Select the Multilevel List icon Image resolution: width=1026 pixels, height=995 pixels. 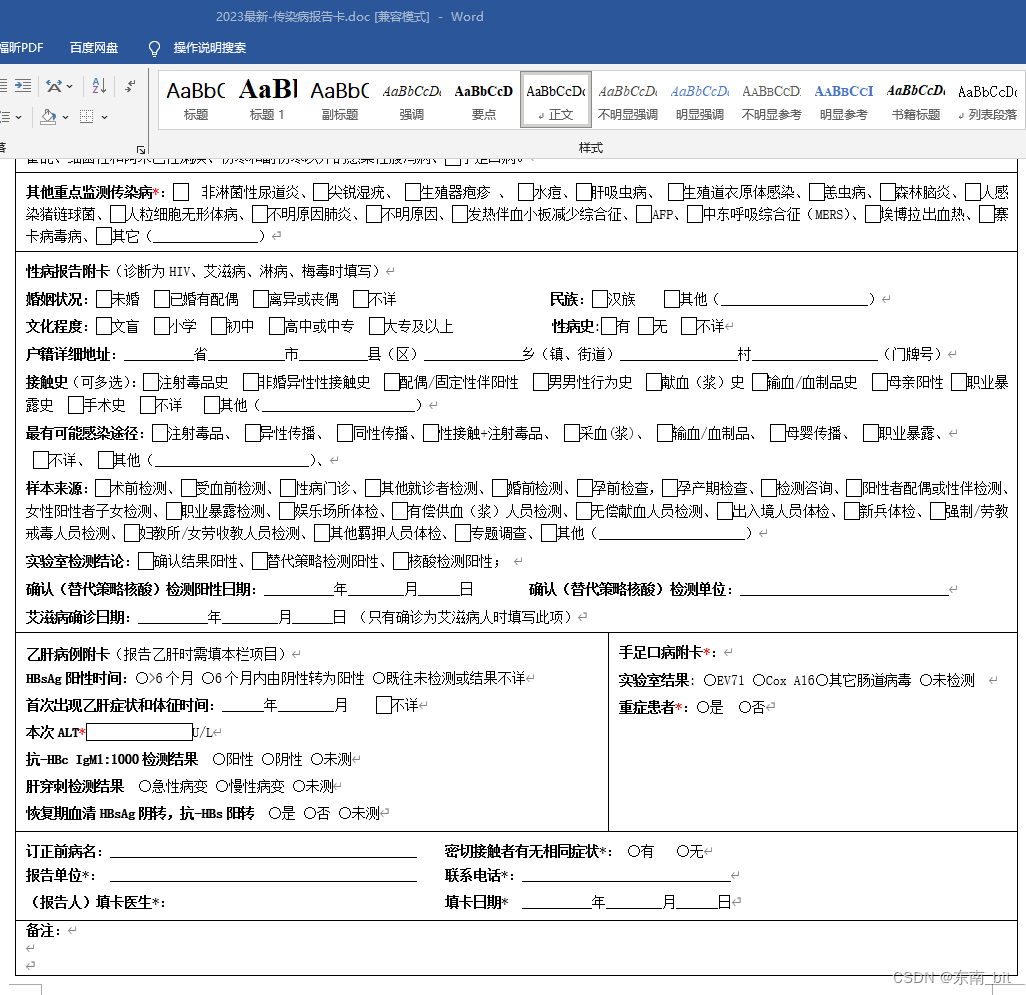(4, 117)
